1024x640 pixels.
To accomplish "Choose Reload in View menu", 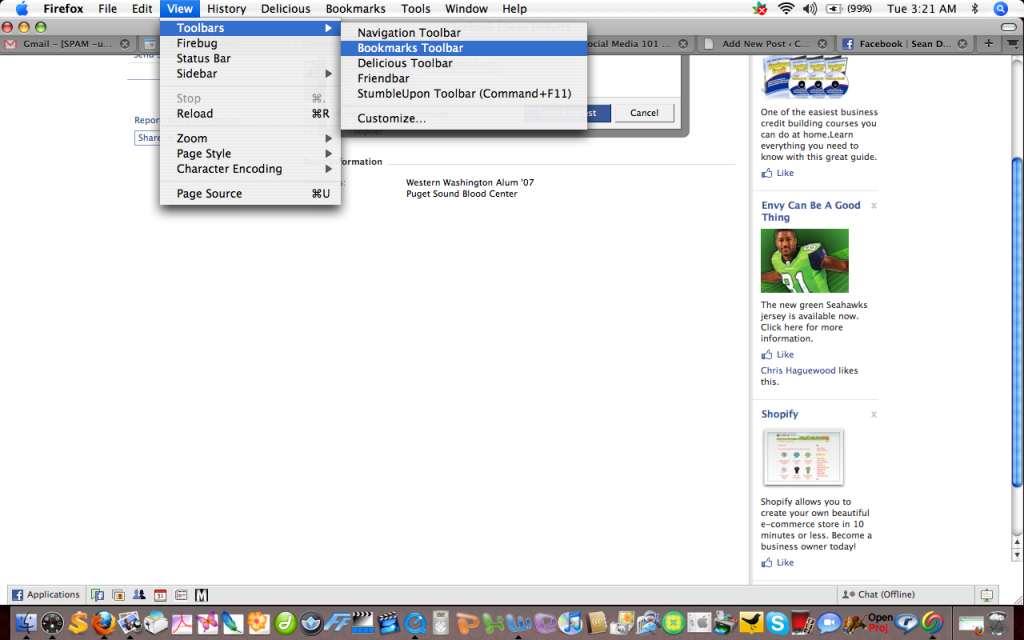I will pyautogui.click(x=250, y=114).
